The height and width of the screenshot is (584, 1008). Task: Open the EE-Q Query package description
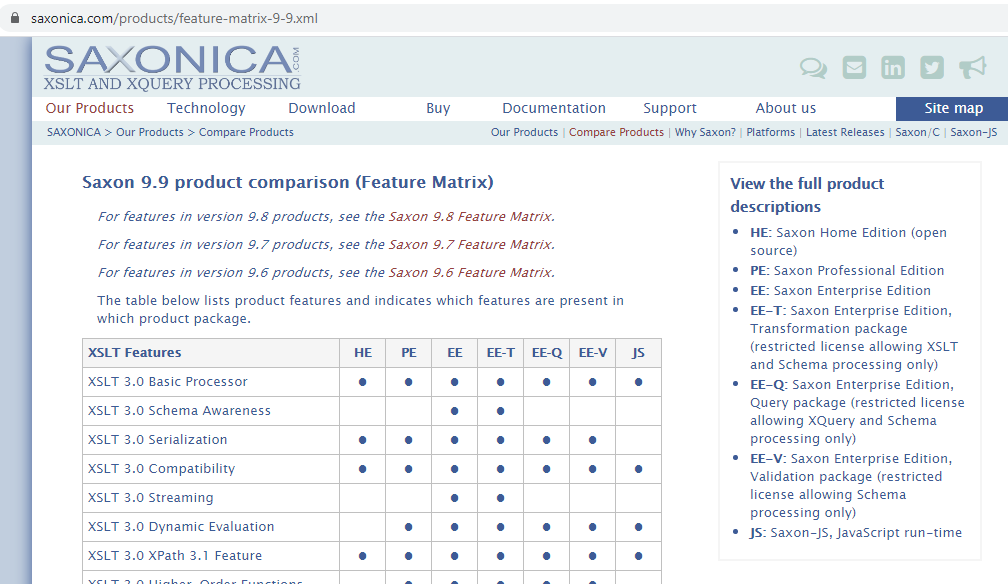point(858,412)
